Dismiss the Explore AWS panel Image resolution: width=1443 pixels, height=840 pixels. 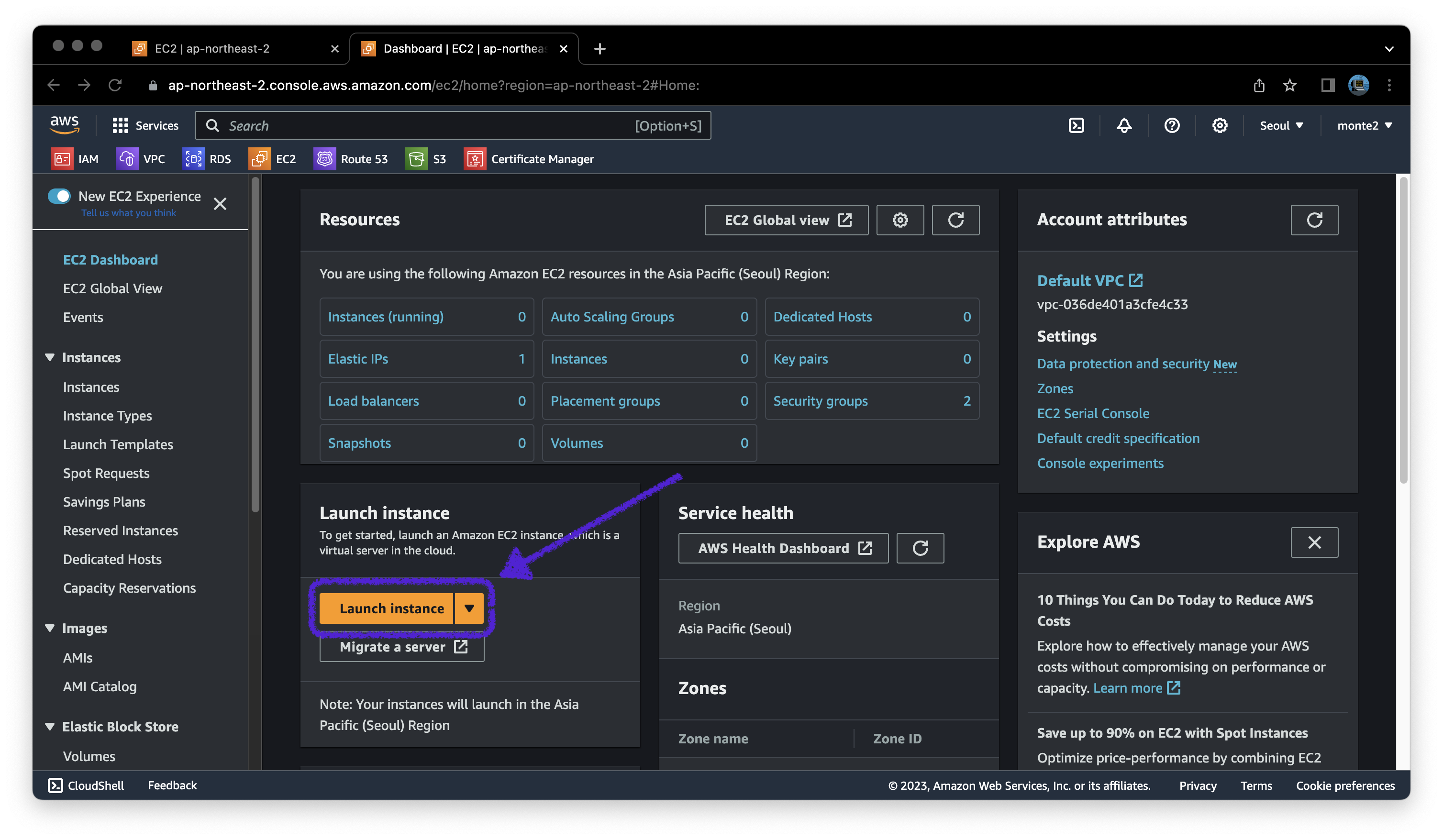coord(1314,542)
